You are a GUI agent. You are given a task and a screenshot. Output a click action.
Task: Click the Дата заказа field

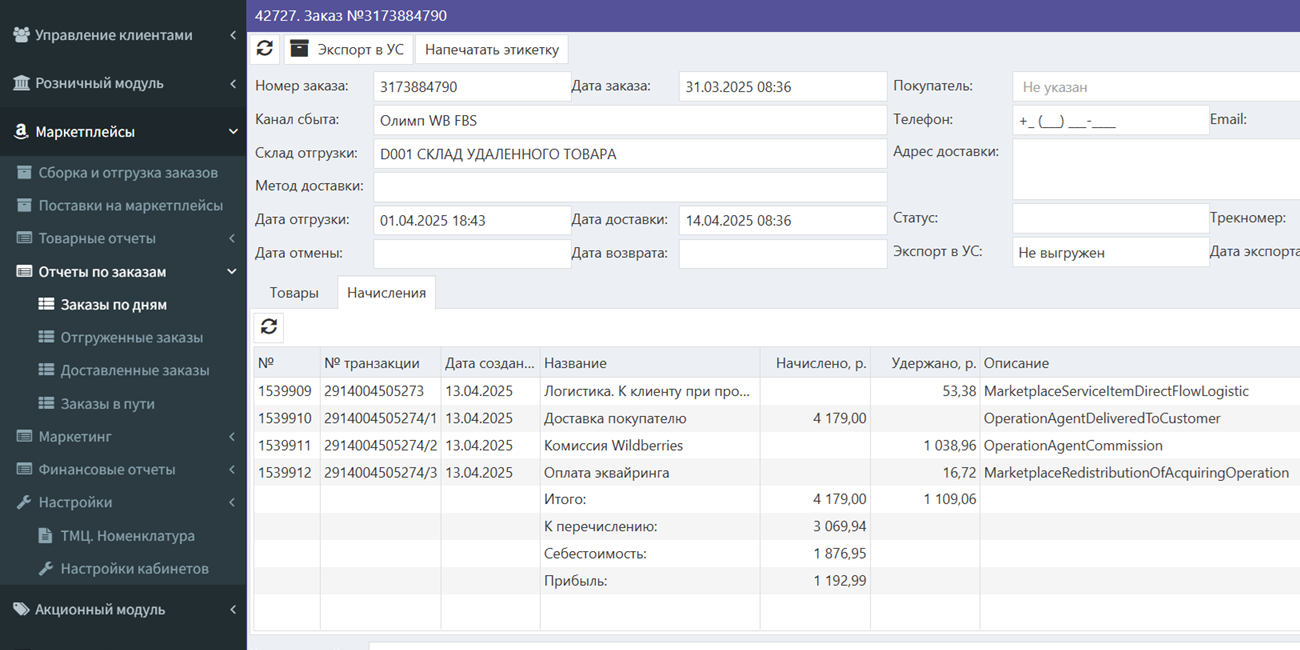783,87
